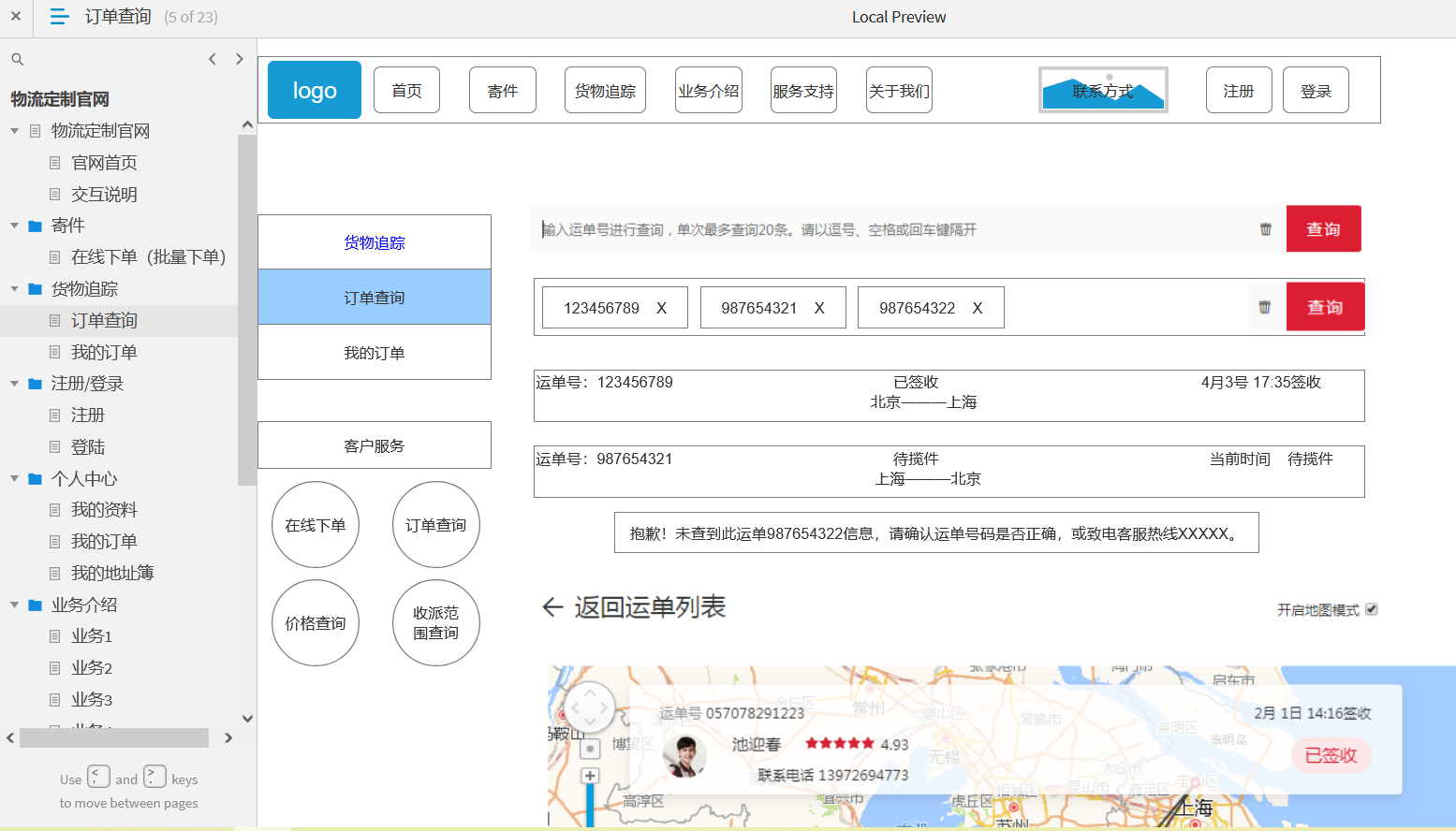Click the 订单查询 circle button
The height and width of the screenshot is (831, 1456).
tap(436, 525)
